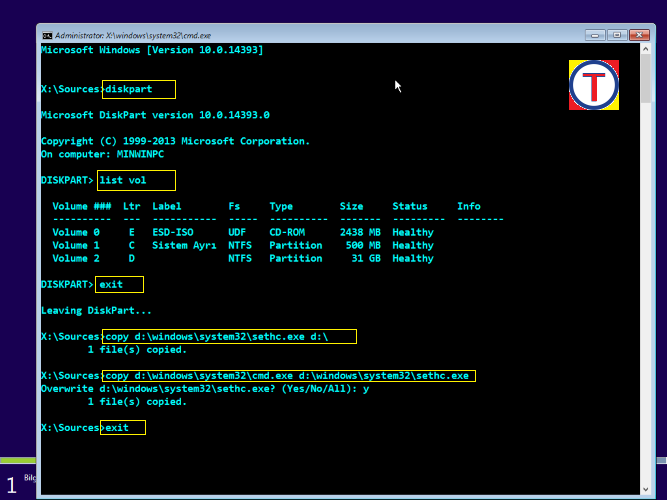
Task: Click the 'diskpart' command text
Action: click(128, 89)
